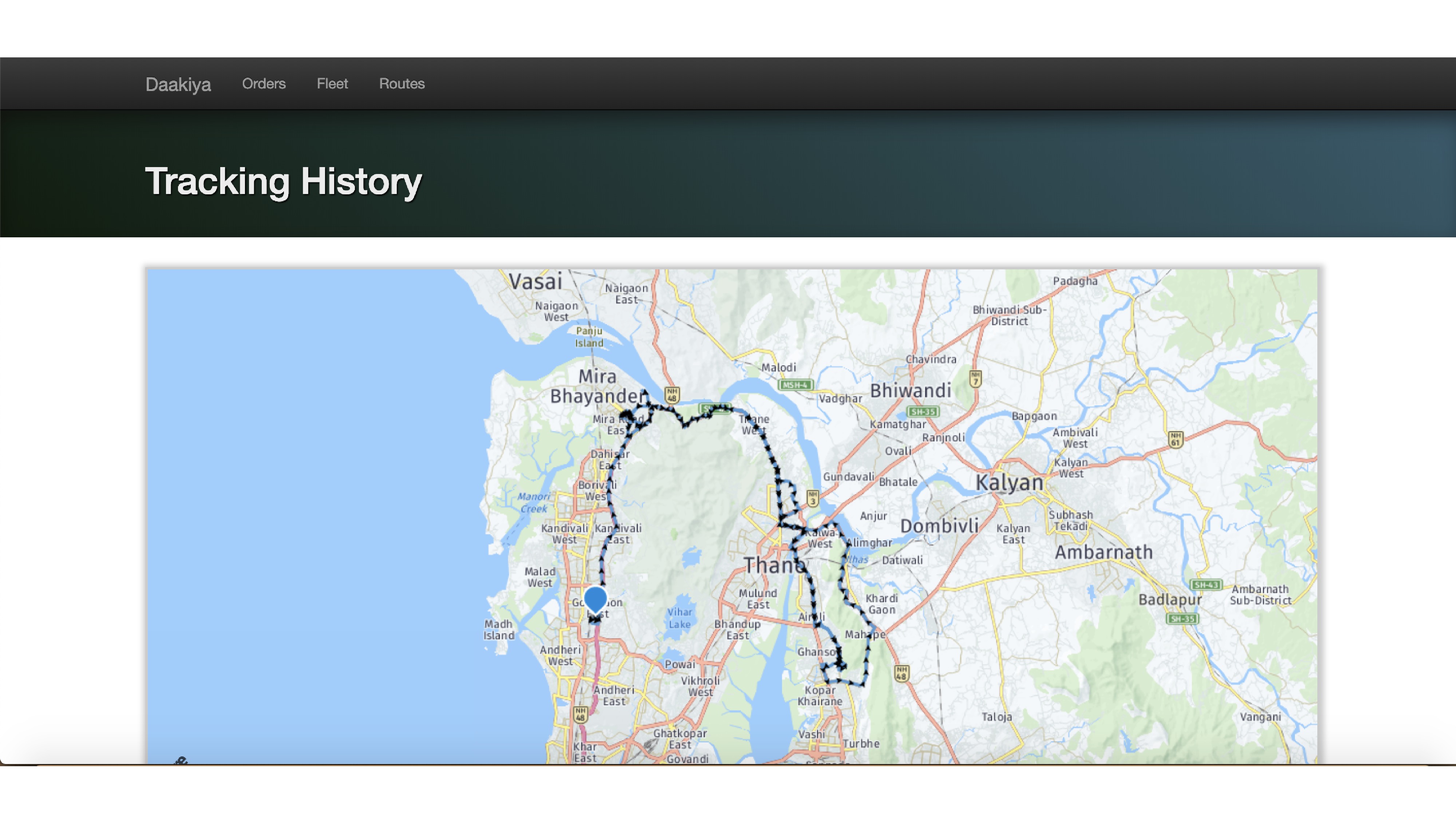Click the Vihar Lake label

pos(679,618)
